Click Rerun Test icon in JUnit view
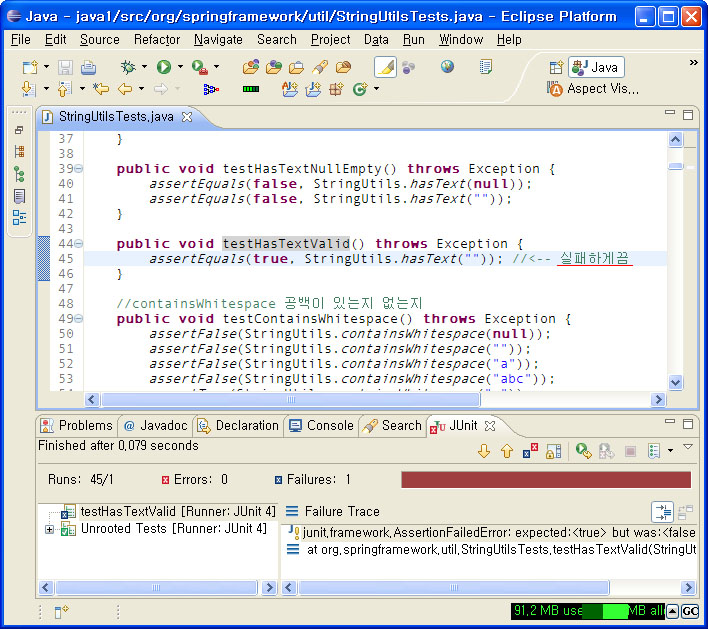Viewport: 708px width, 629px height. pos(583,451)
